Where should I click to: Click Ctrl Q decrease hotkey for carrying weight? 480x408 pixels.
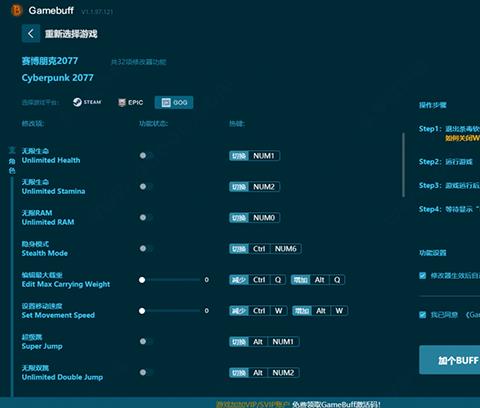click(x=257, y=280)
